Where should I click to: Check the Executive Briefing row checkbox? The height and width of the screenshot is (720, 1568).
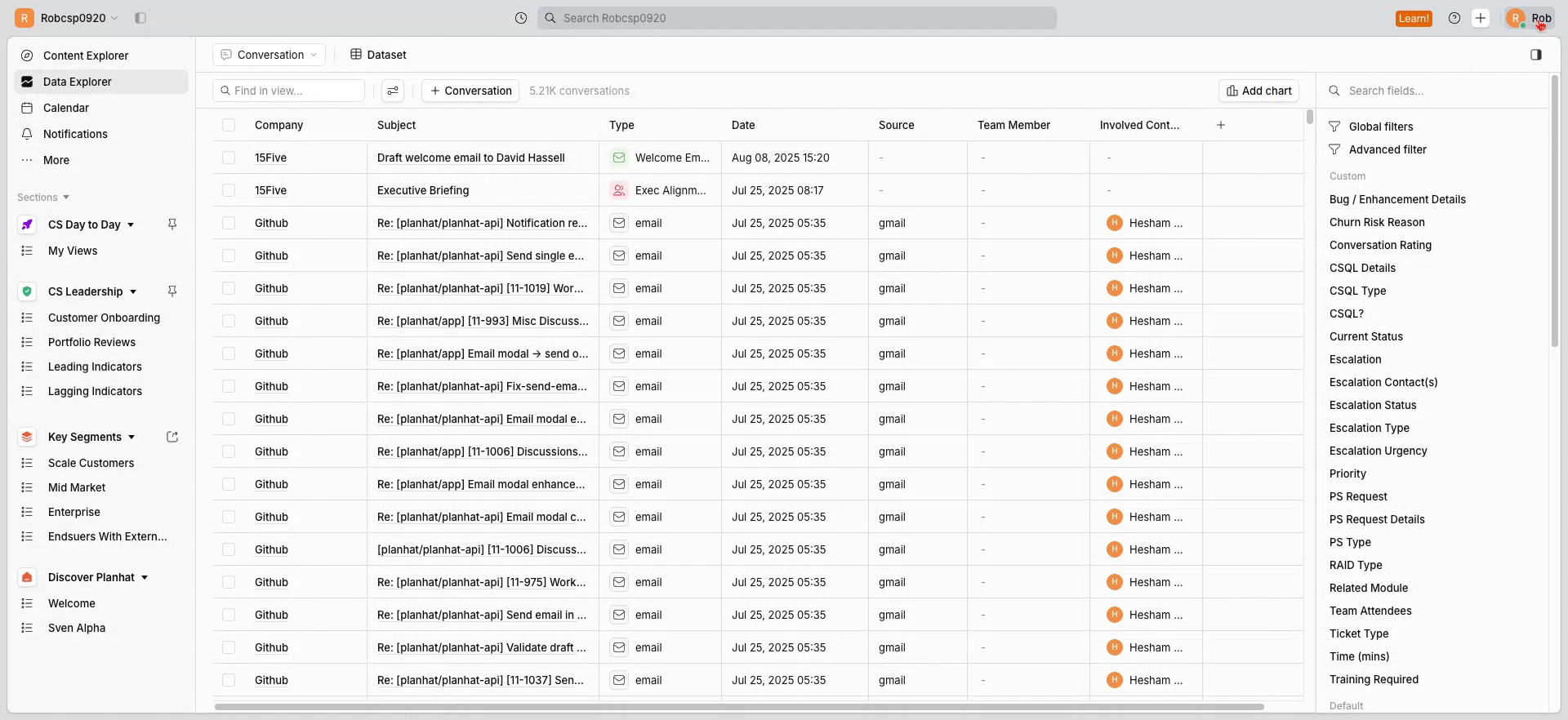(x=229, y=190)
